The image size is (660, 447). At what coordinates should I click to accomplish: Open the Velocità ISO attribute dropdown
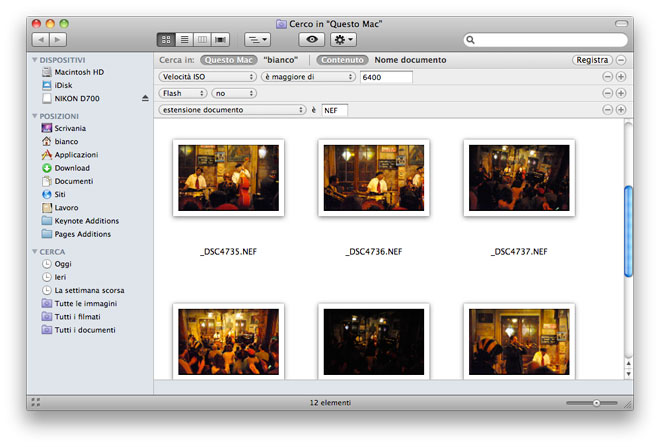[x=208, y=77]
